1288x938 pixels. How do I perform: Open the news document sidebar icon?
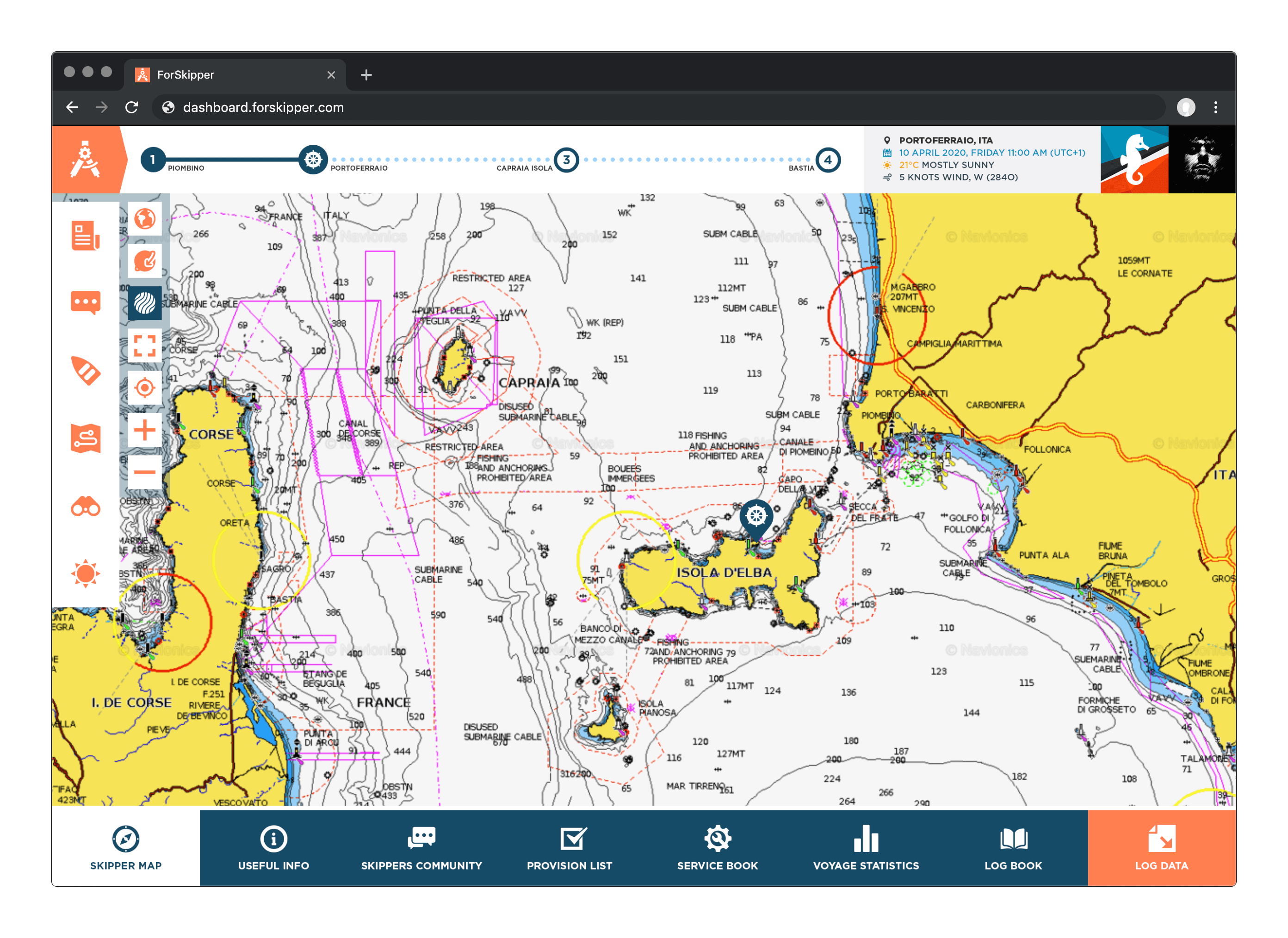click(x=86, y=235)
